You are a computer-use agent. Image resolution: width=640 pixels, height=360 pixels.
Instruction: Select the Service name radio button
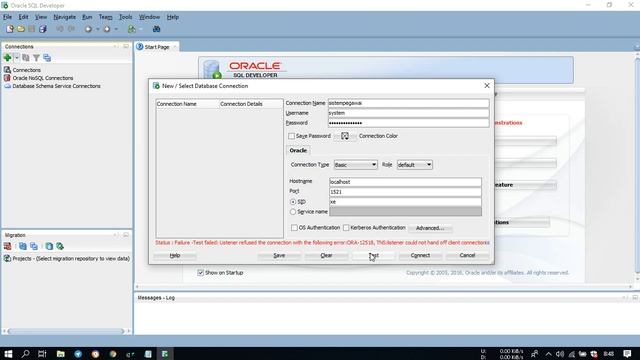(293, 212)
